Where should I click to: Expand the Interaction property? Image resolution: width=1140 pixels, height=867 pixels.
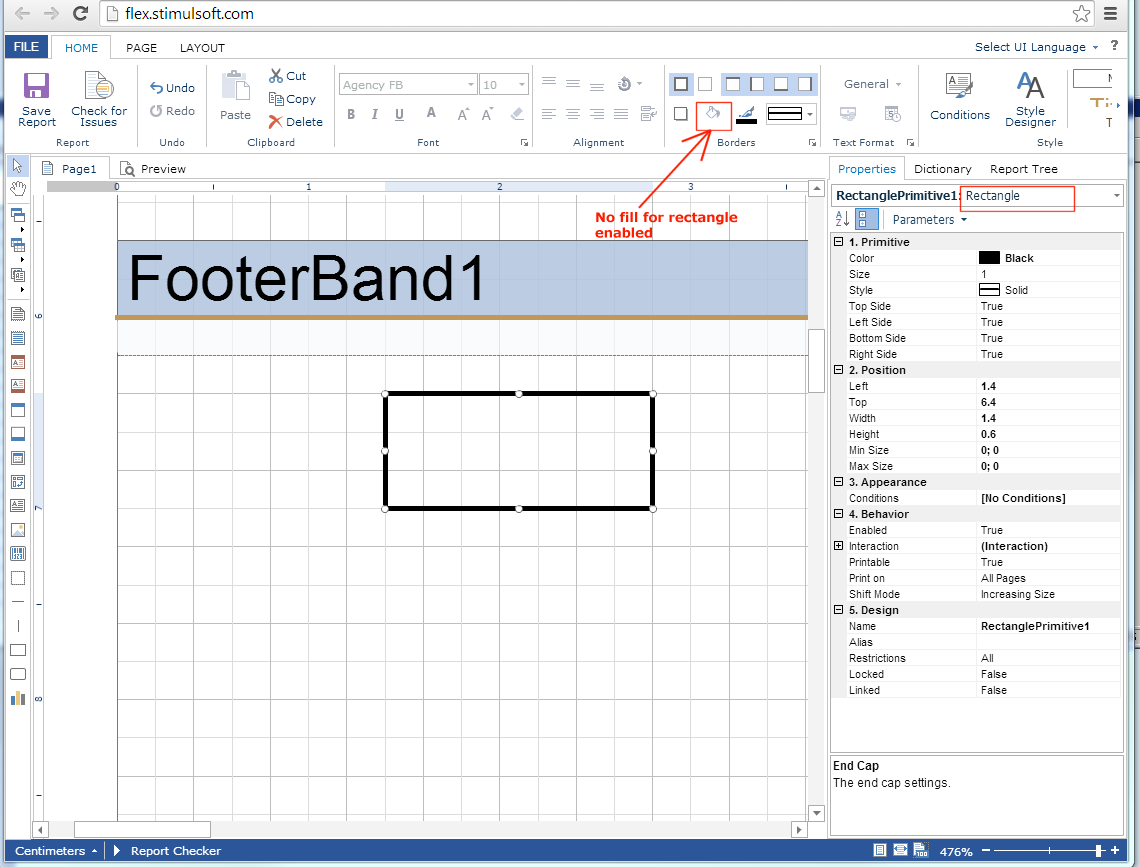coord(838,546)
